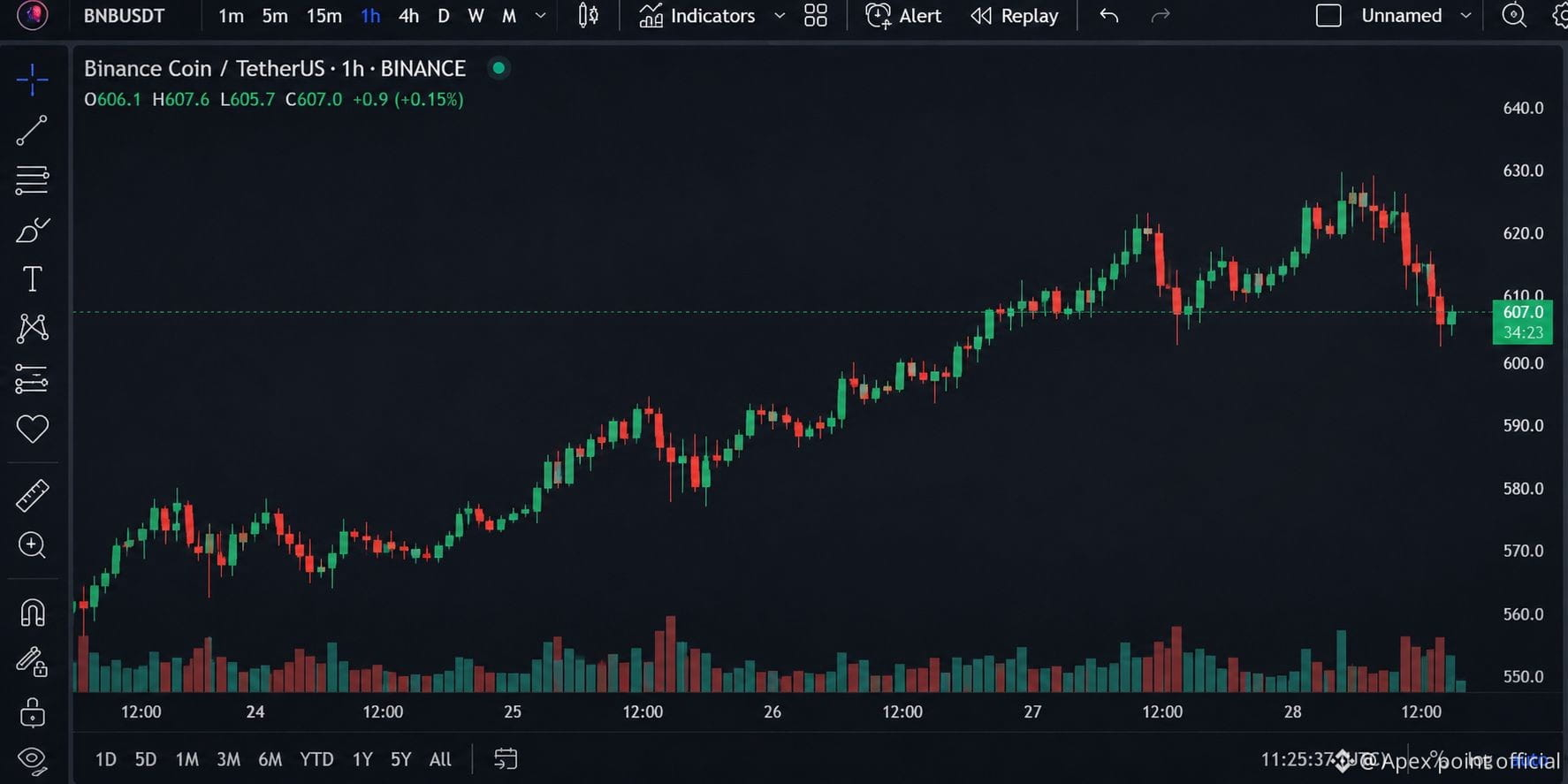Set the 3M date range
This screenshot has width=1568, height=784.
tap(229, 759)
